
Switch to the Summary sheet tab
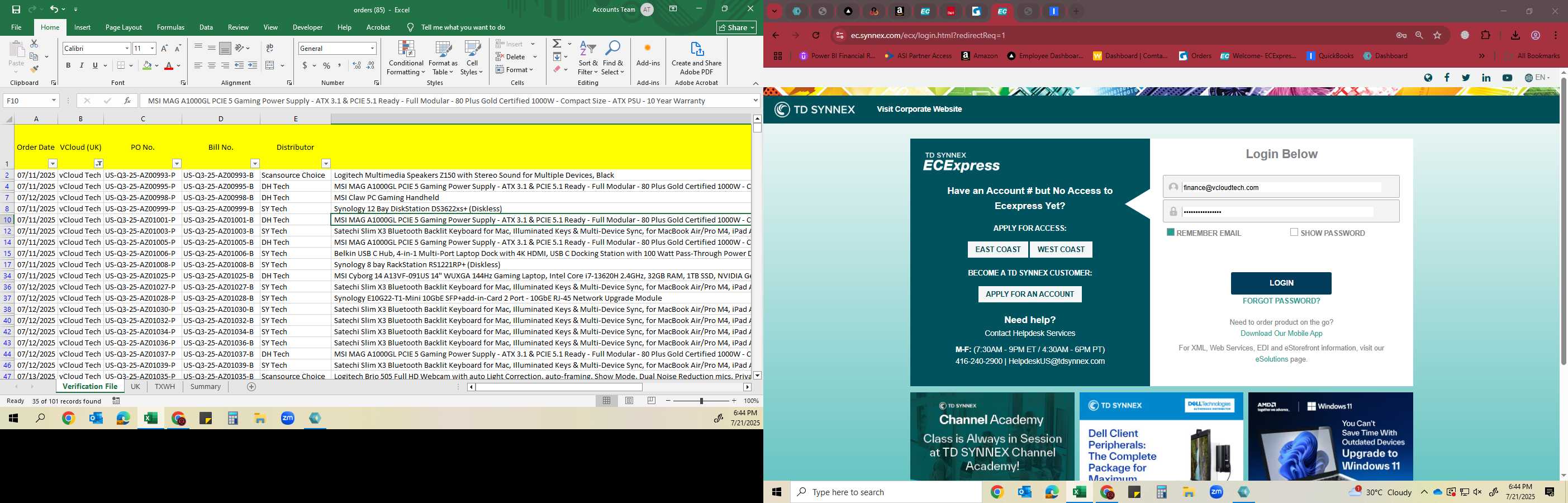tap(205, 387)
